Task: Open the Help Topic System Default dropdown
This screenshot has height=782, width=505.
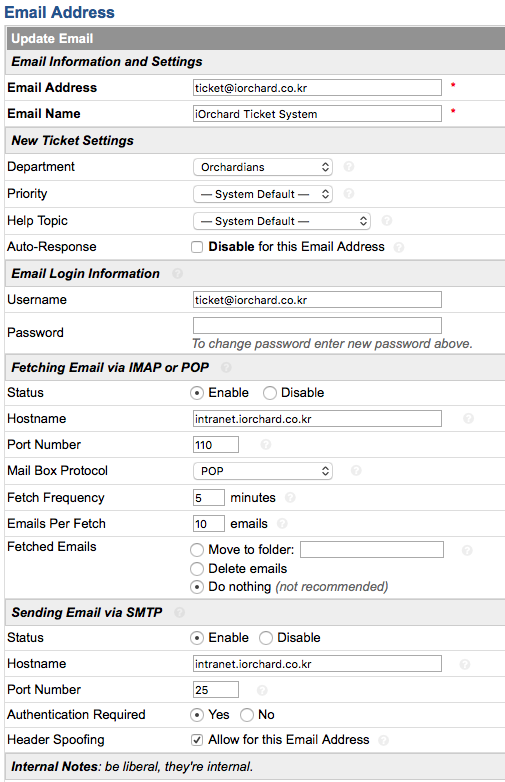Action: (x=282, y=221)
